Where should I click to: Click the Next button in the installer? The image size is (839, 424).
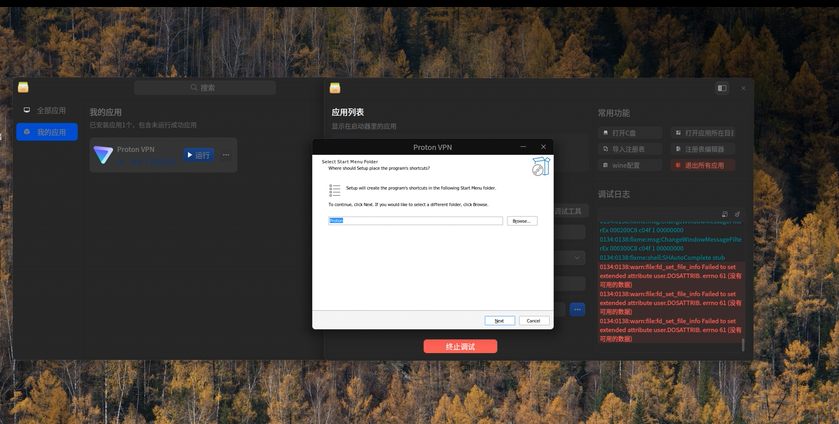[499, 321]
